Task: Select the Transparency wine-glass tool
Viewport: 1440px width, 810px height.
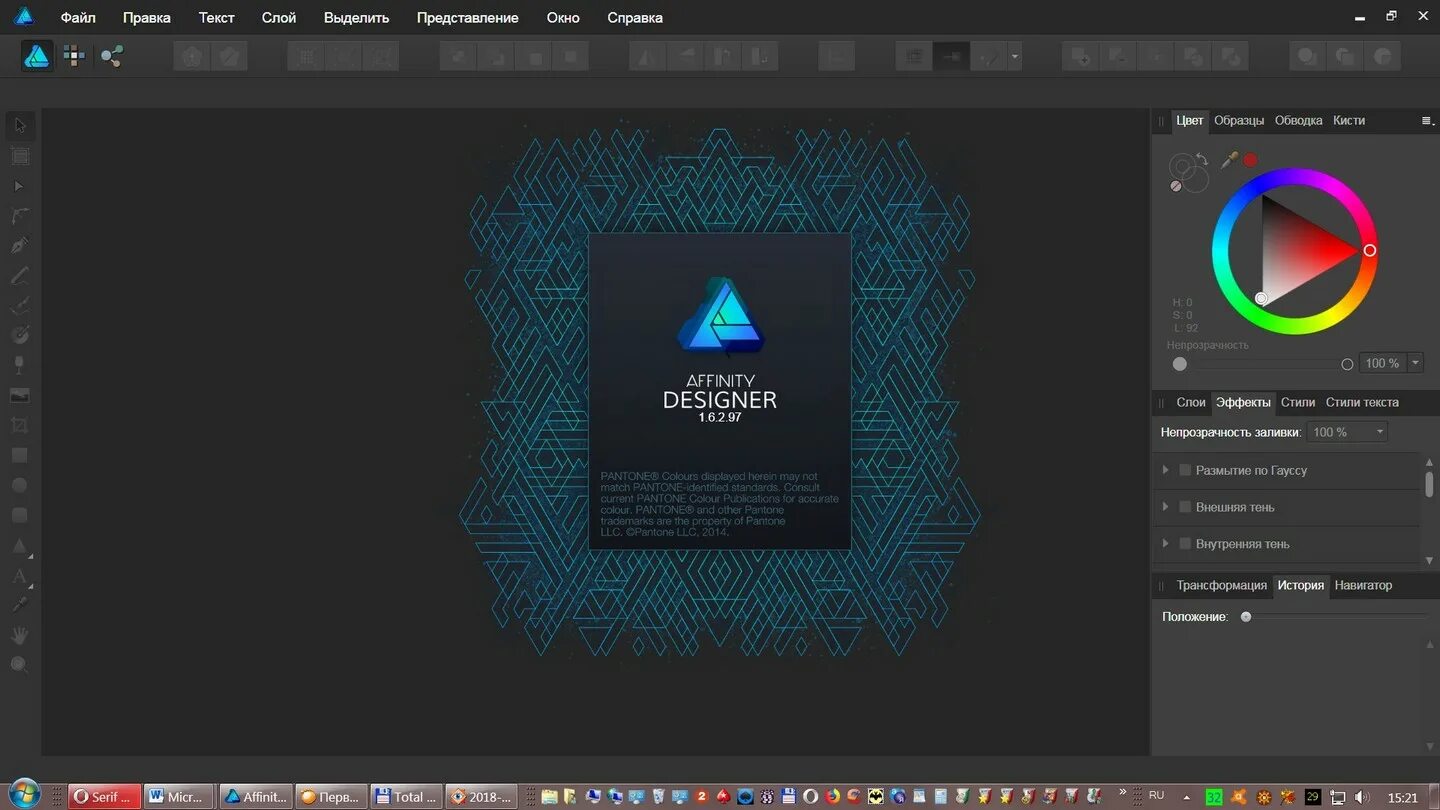Action: click(19, 365)
